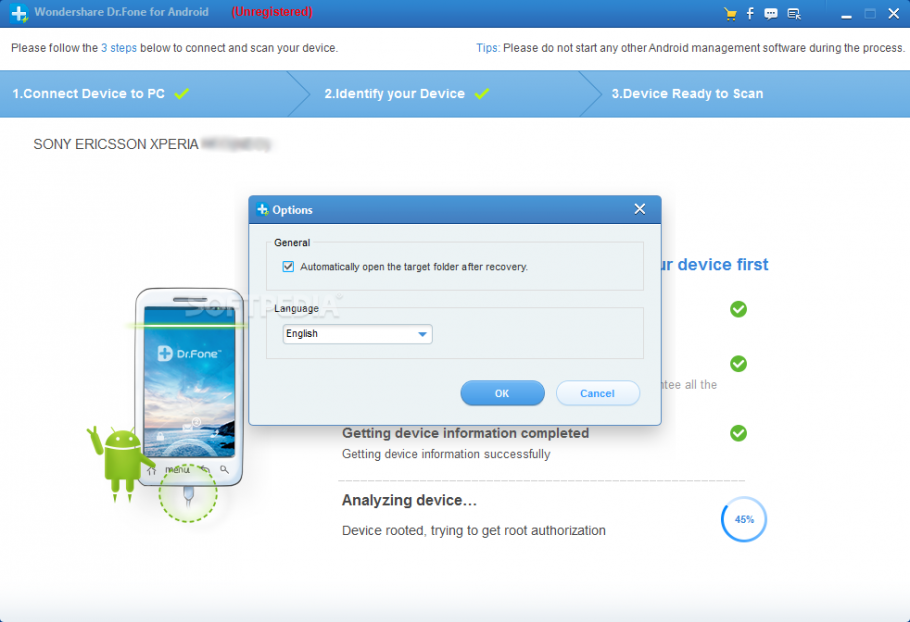Click the USB plug dashed circle icon

[x=188, y=493]
